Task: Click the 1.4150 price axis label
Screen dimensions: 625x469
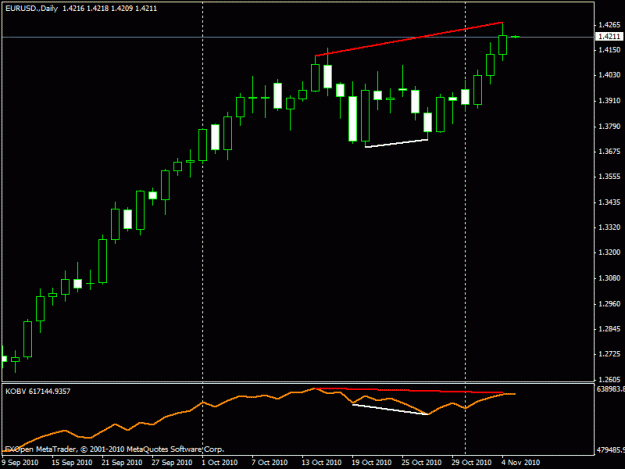Action: tap(609, 50)
